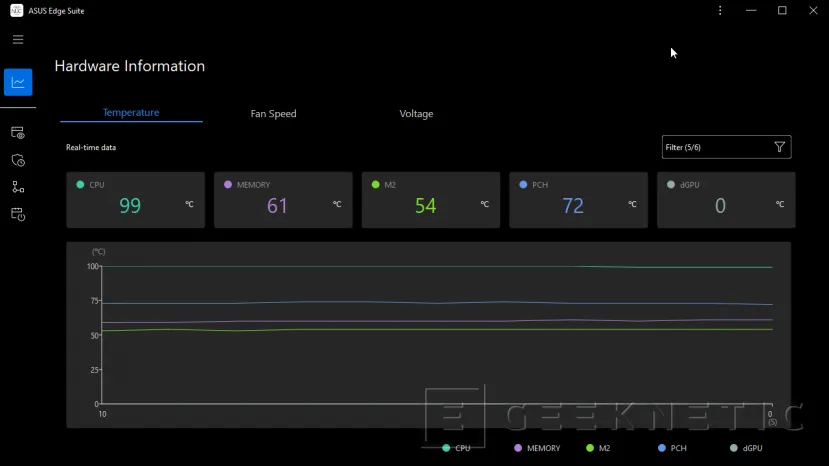The width and height of the screenshot is (829, 466).
Task: Toggle the MEMORY series in chart legend
Action: pos(536,448)
